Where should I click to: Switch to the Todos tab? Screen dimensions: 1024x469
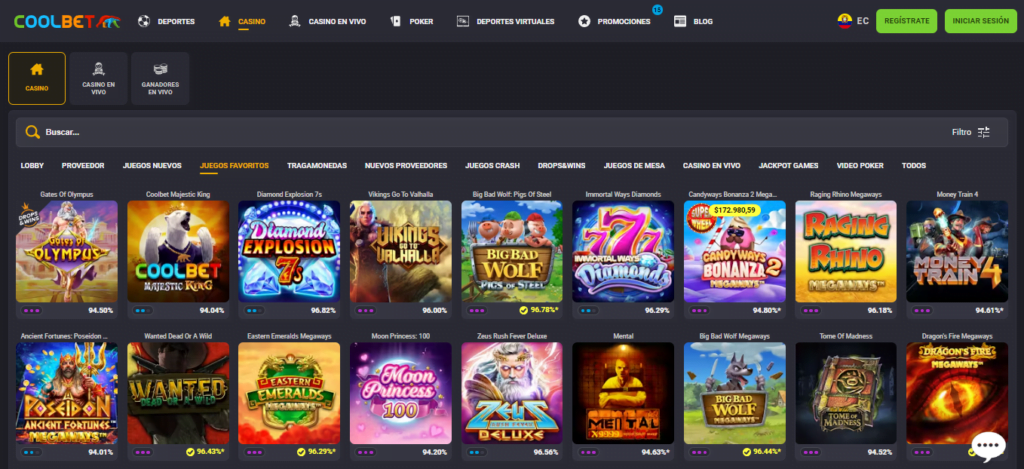pyautogui.click(x=914, y=166)
